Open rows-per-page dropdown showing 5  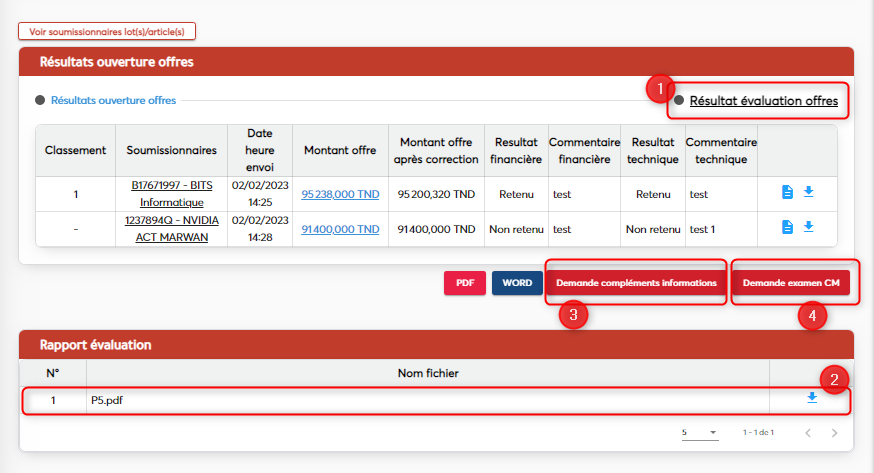[699, 433]
